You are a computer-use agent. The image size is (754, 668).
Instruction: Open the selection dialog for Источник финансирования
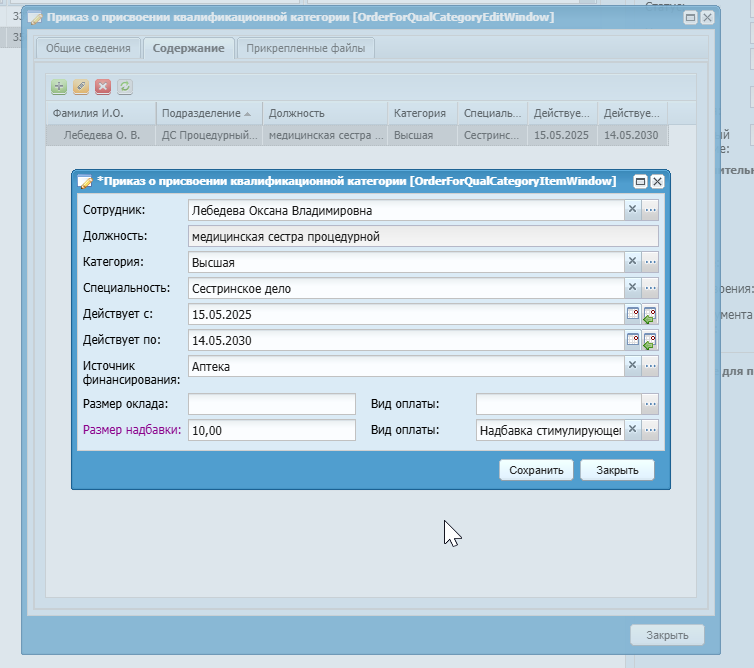[650, 366]
